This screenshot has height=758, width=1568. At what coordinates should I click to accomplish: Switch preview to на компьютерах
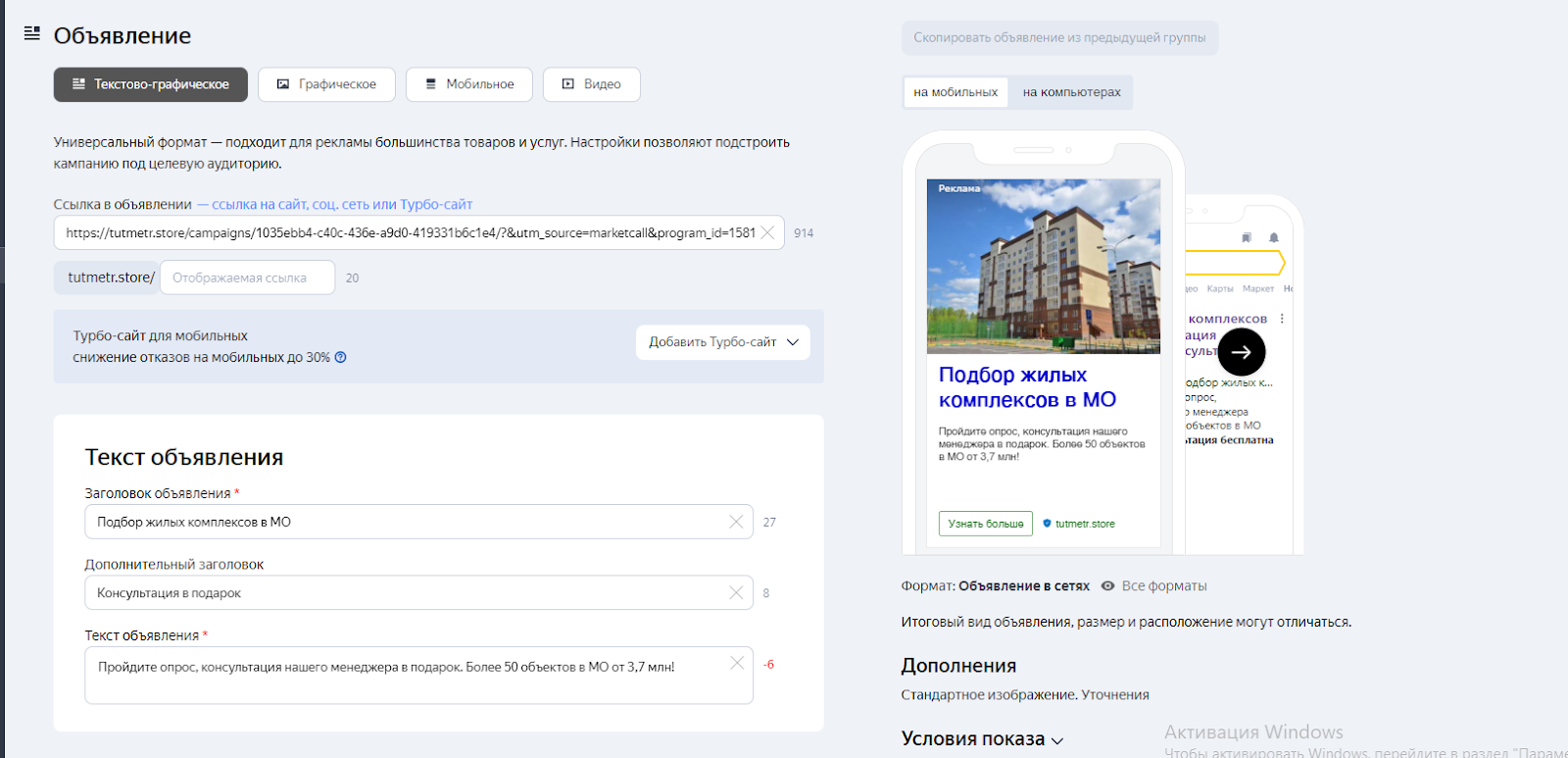[x=1071, y=92]
